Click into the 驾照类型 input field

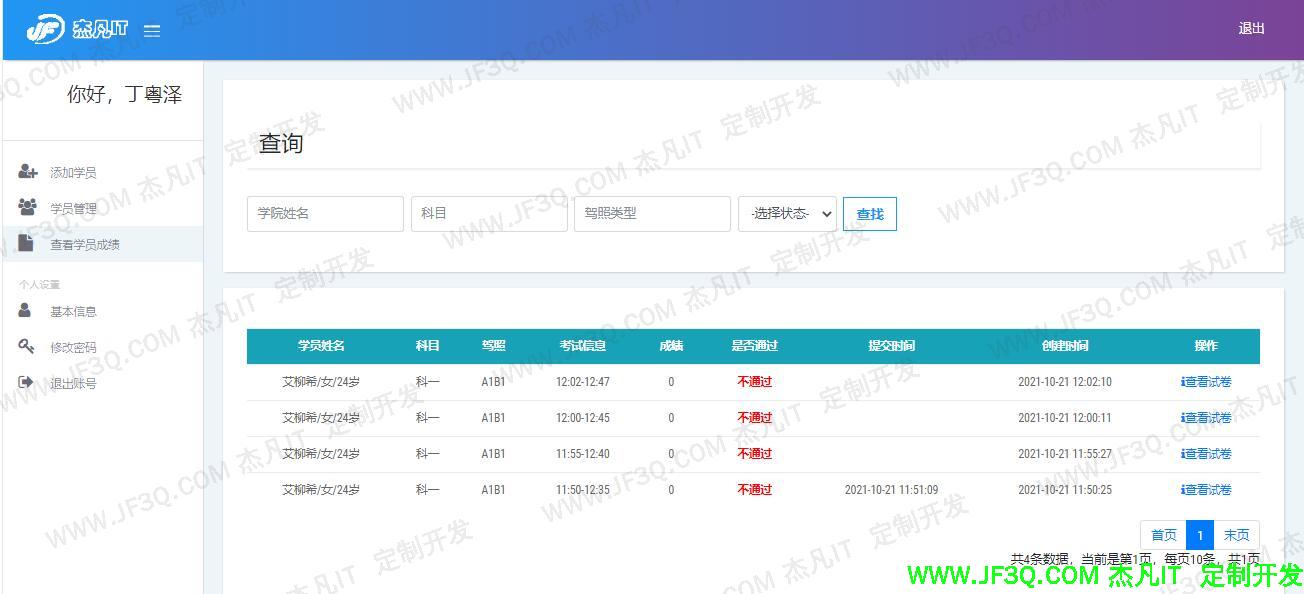(652, 214)
